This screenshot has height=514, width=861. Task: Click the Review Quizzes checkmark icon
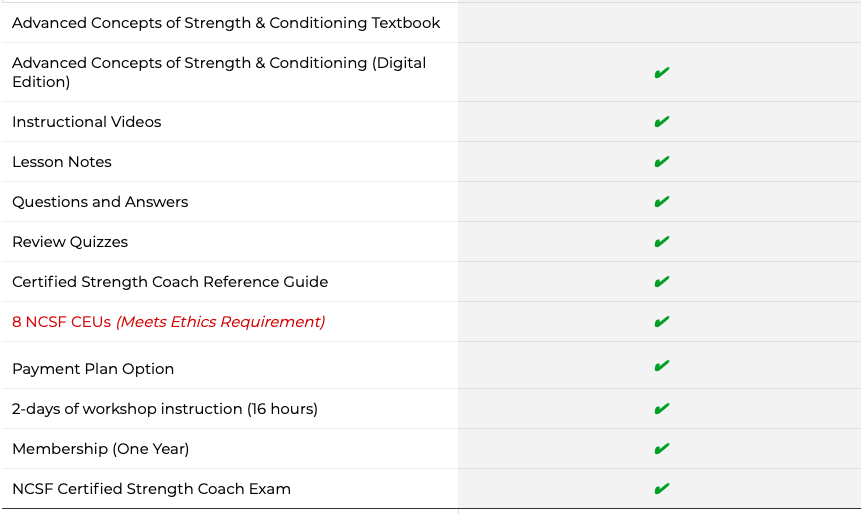[x=661, y=242]
